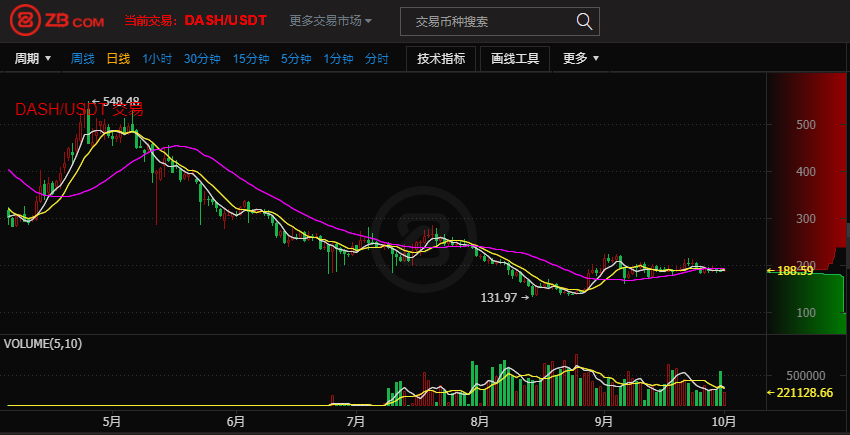
Task: Switch to the 15分钟 interval
Action: [251, 59]
